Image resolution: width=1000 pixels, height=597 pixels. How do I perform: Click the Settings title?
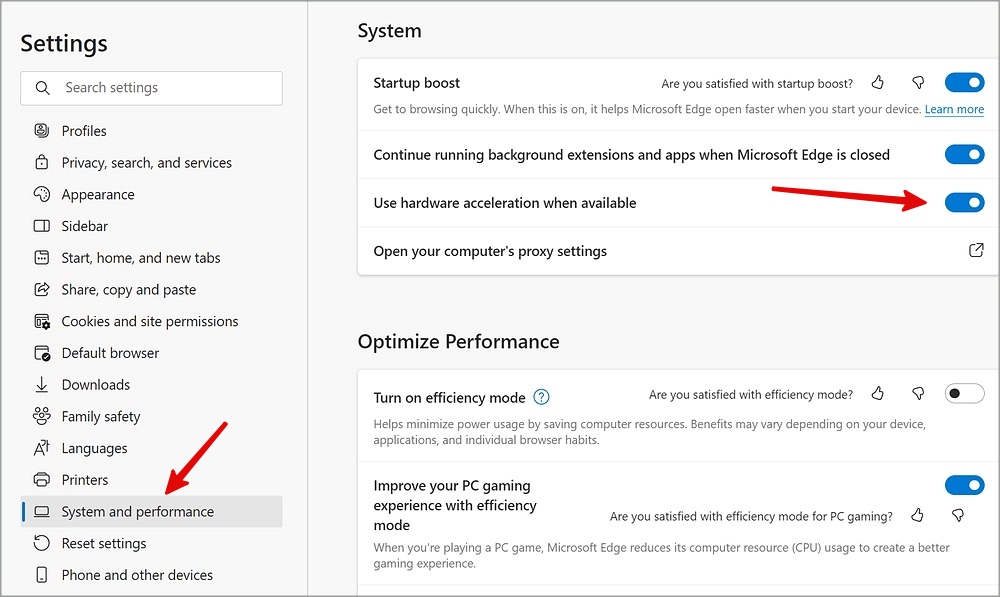64,43
